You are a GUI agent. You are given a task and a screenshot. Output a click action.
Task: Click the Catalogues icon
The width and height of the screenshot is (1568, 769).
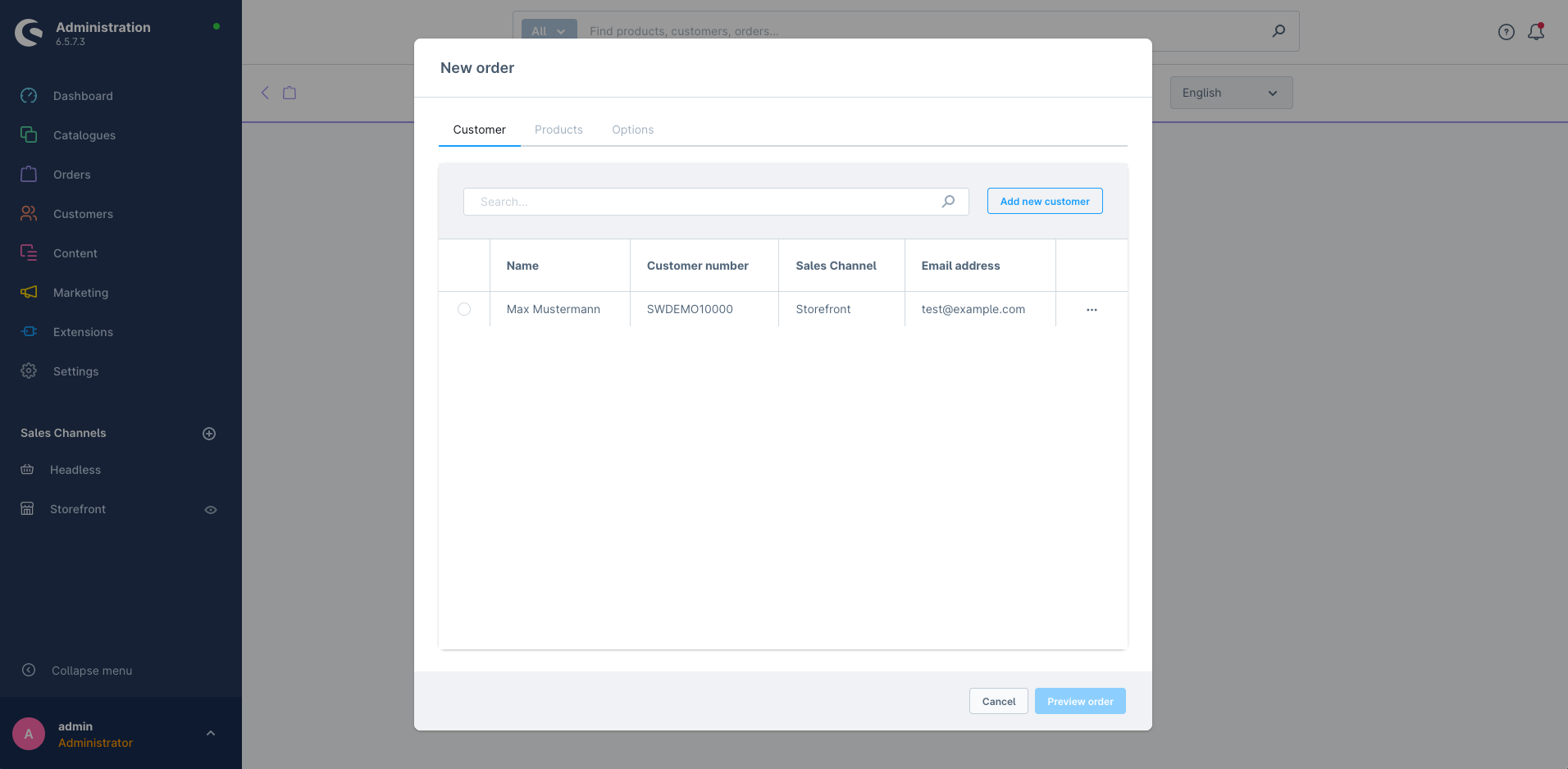pos(29,134)
